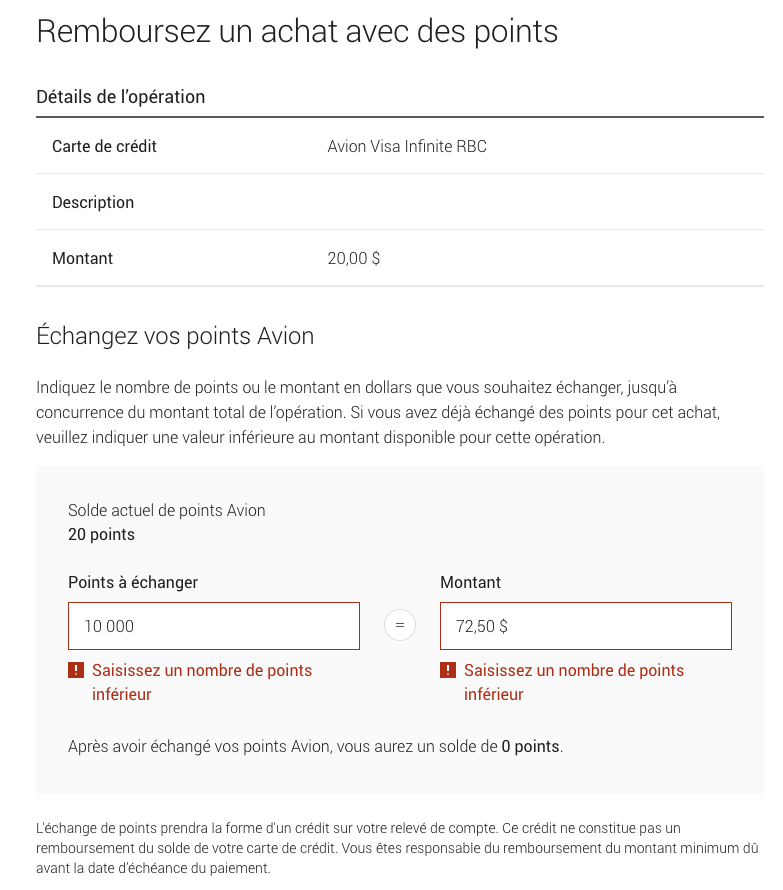Click the Montant field's error message text
This screenshot has height=890, width=783.
coord(573,681)
